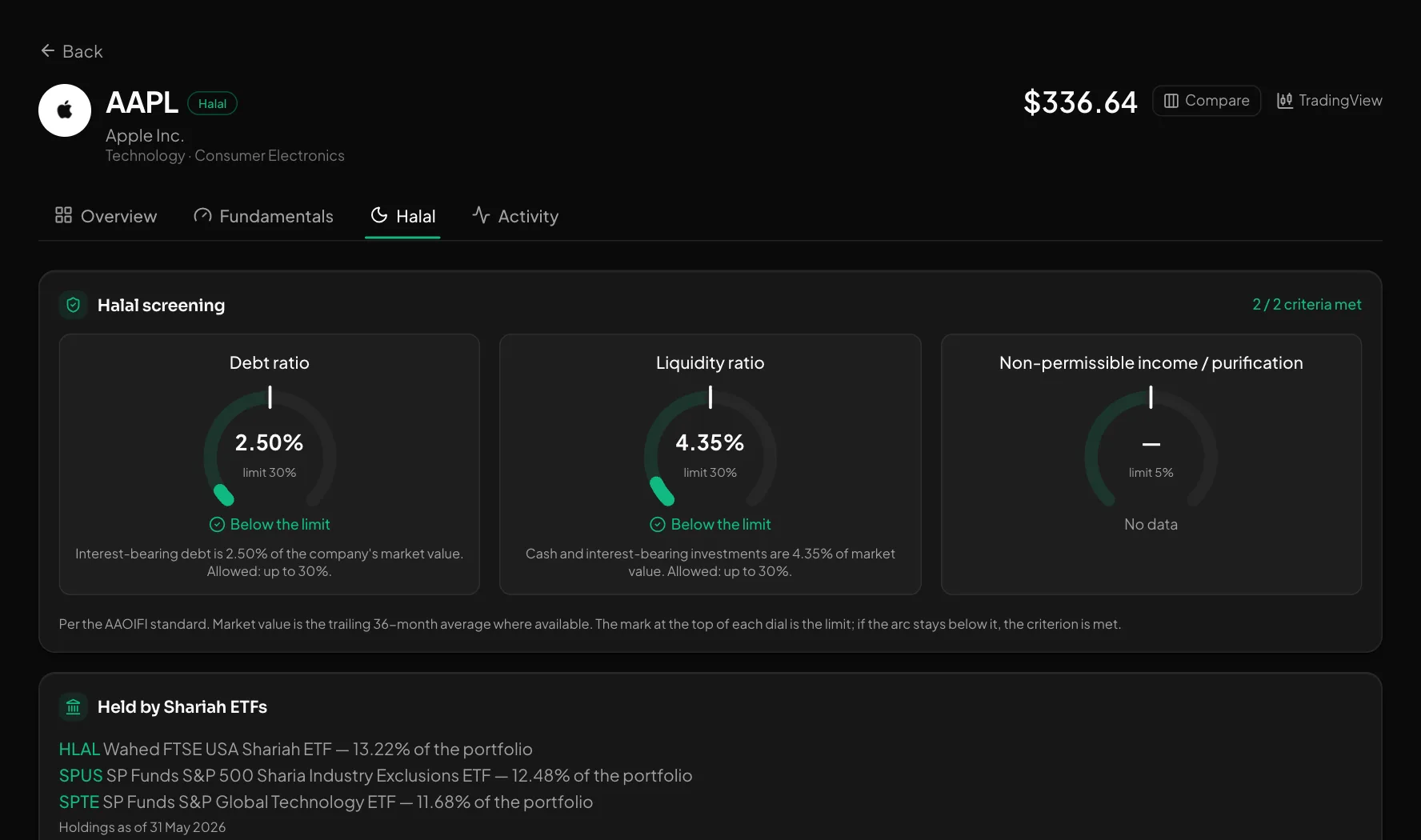Click the Compare columns icon

1171,101
